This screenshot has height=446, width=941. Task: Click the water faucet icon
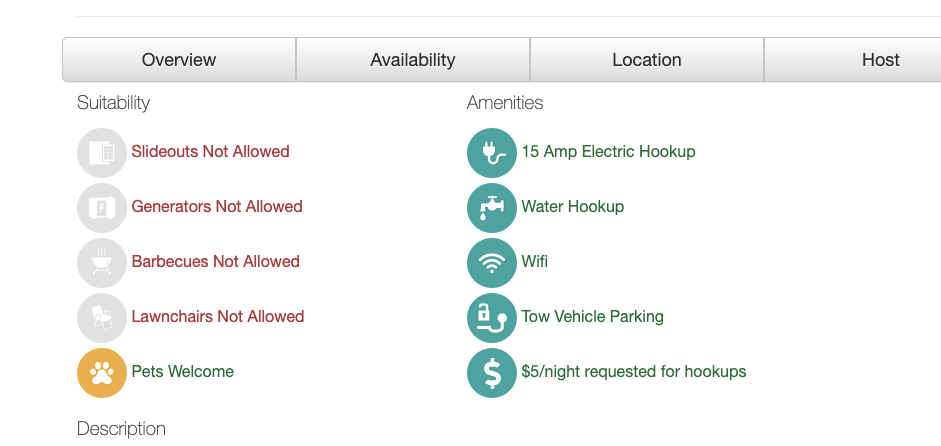492,208
